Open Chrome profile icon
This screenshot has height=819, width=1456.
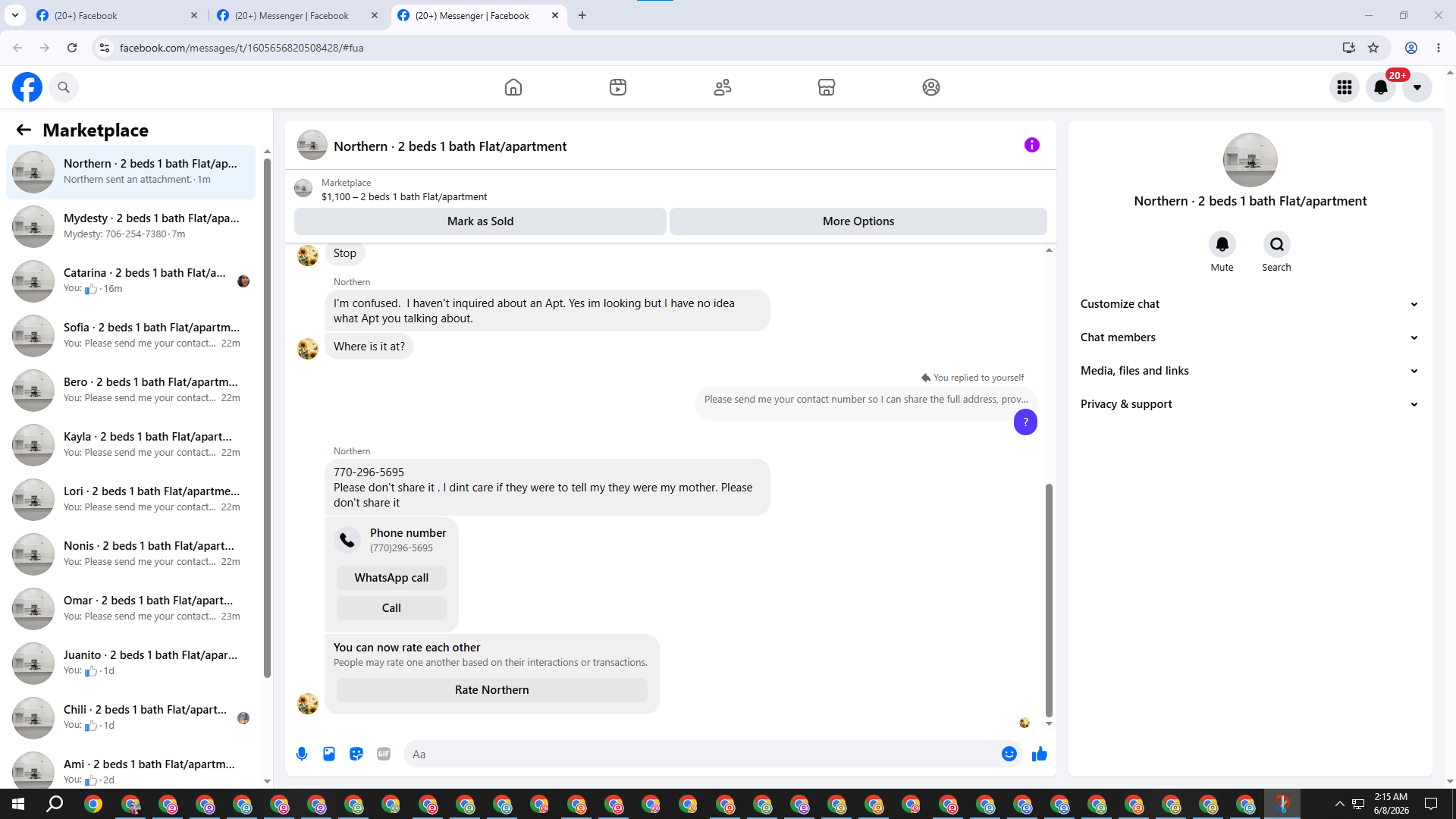point(1411,48)
